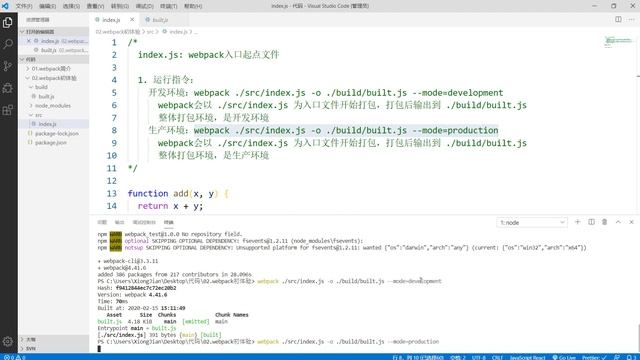This screenshot has height=360, width=640.
Task: Split the terminal pane
Action: pyautogui.click(x=591, y=222)
